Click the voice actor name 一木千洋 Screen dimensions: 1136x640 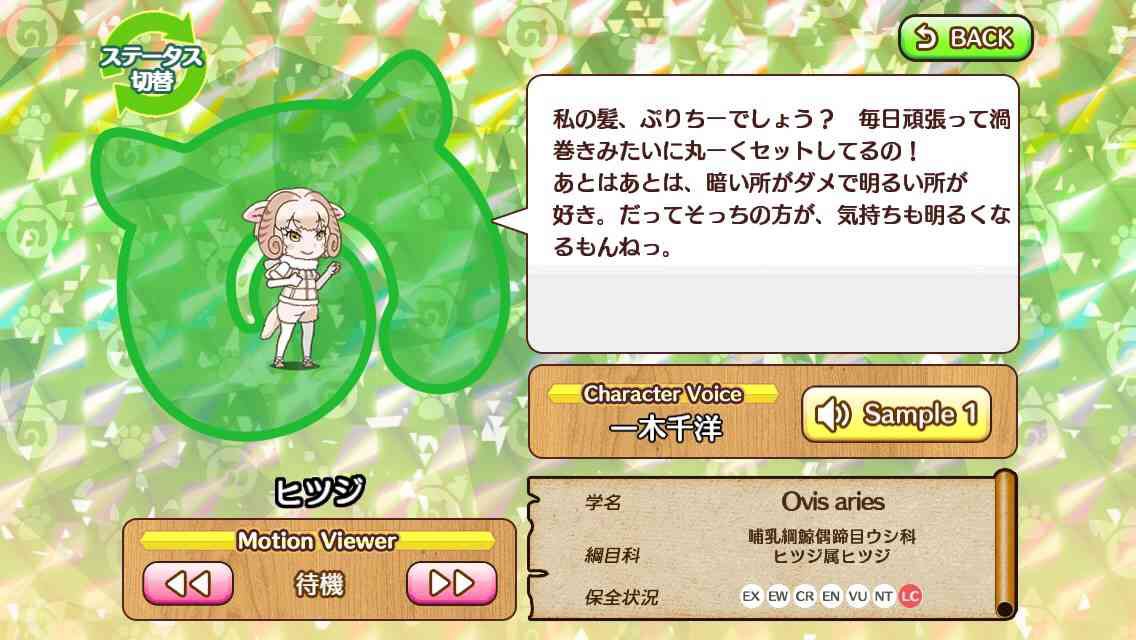pyautogui.click(x=667, y=428)
